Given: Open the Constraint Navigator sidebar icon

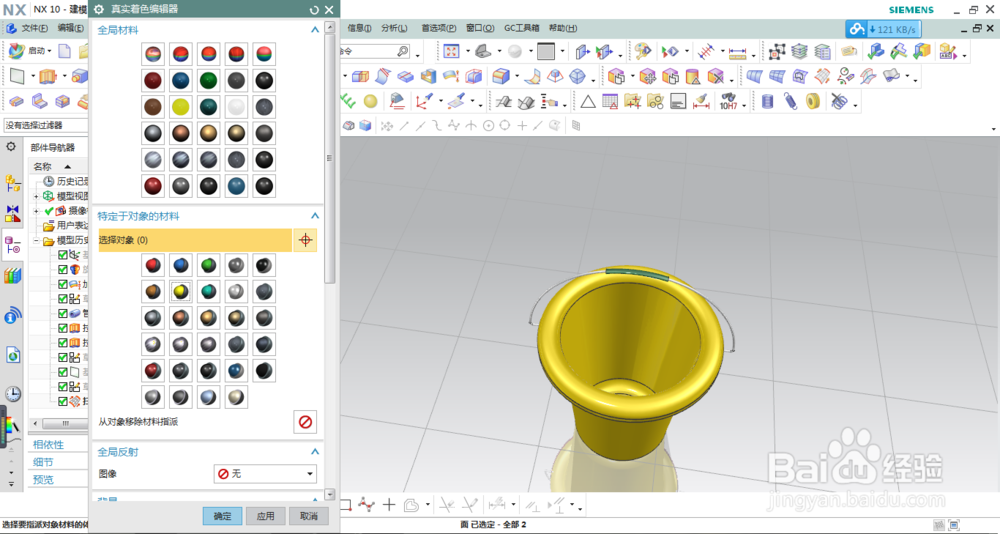Looking at the screenshot, I should (x=13, y=214).
